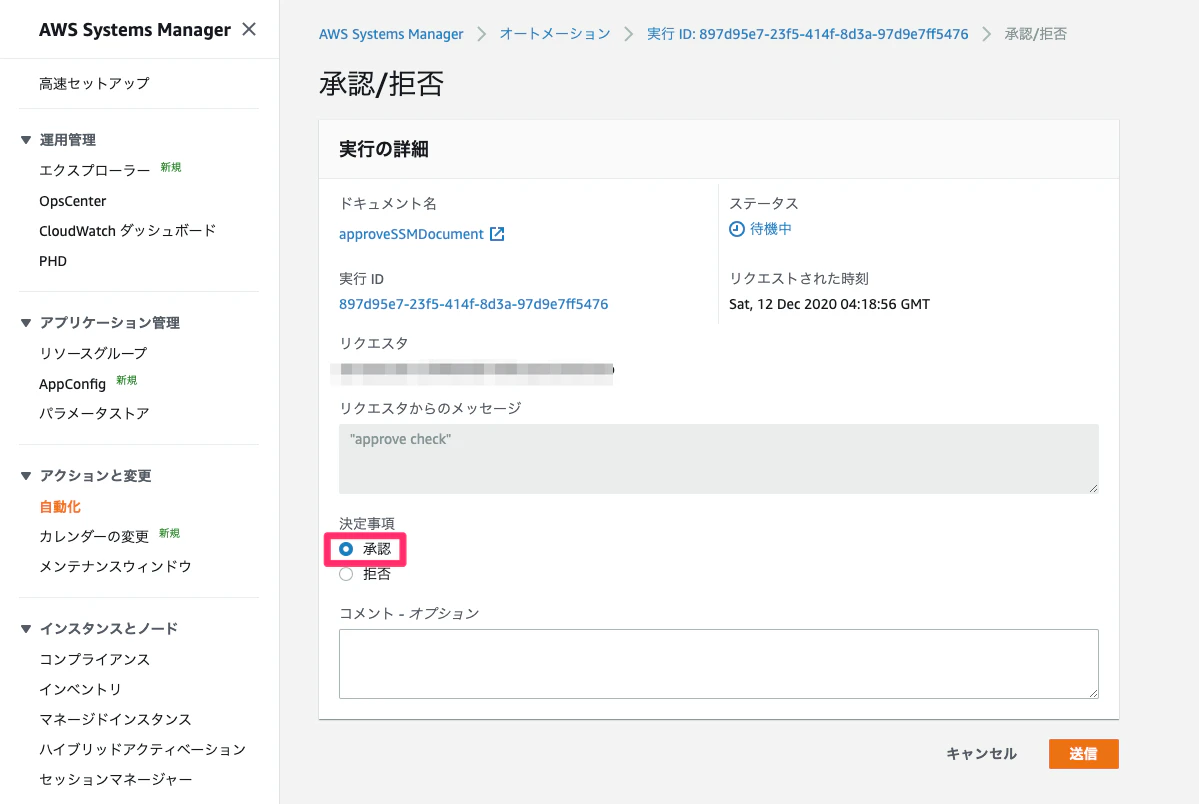Open セッションマネージャー
This screenshot has width=1199, height=804.
[x=115, y=780]
